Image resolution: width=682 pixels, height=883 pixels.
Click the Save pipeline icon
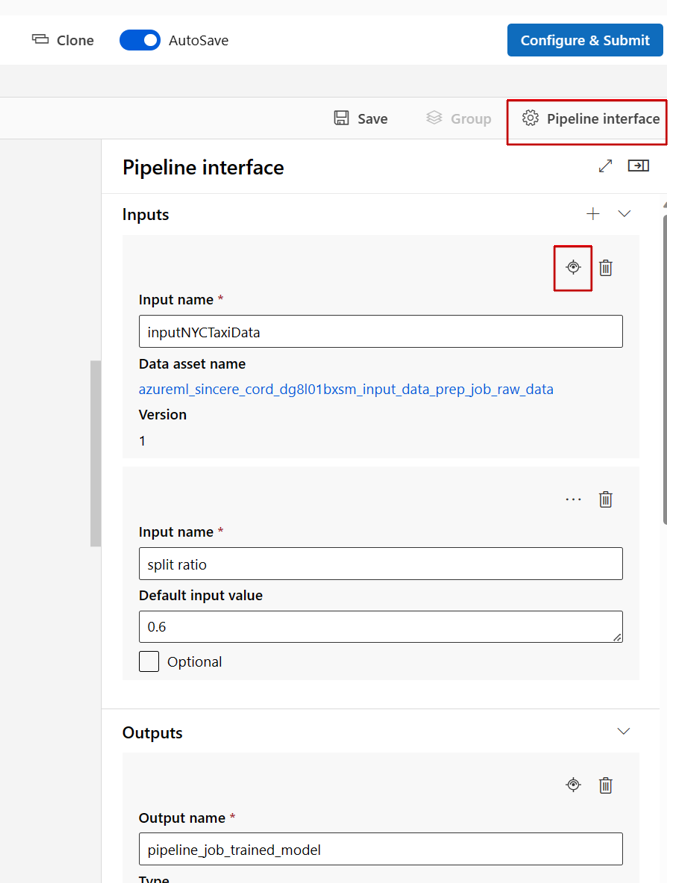tap(343, 117)
